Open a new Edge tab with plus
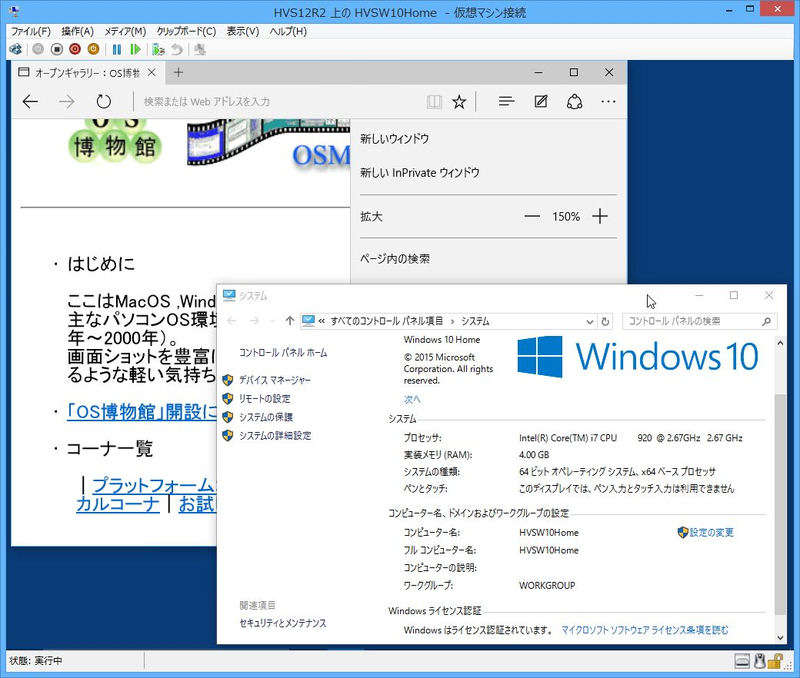Screen dimensions: 800x678 [178, 72]
